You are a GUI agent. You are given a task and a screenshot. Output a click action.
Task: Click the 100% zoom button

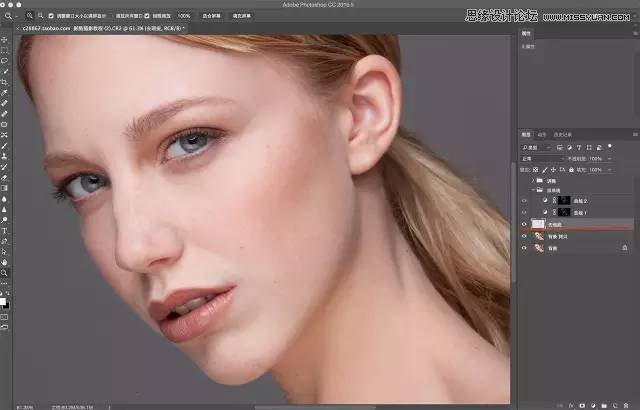[x=184, y=17]
